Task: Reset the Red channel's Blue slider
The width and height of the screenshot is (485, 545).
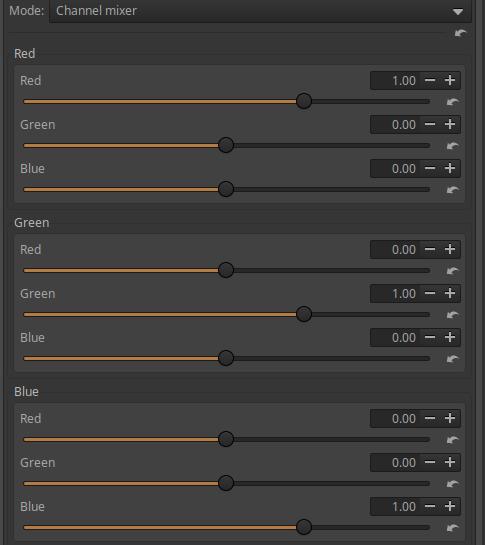Action: 452,190
